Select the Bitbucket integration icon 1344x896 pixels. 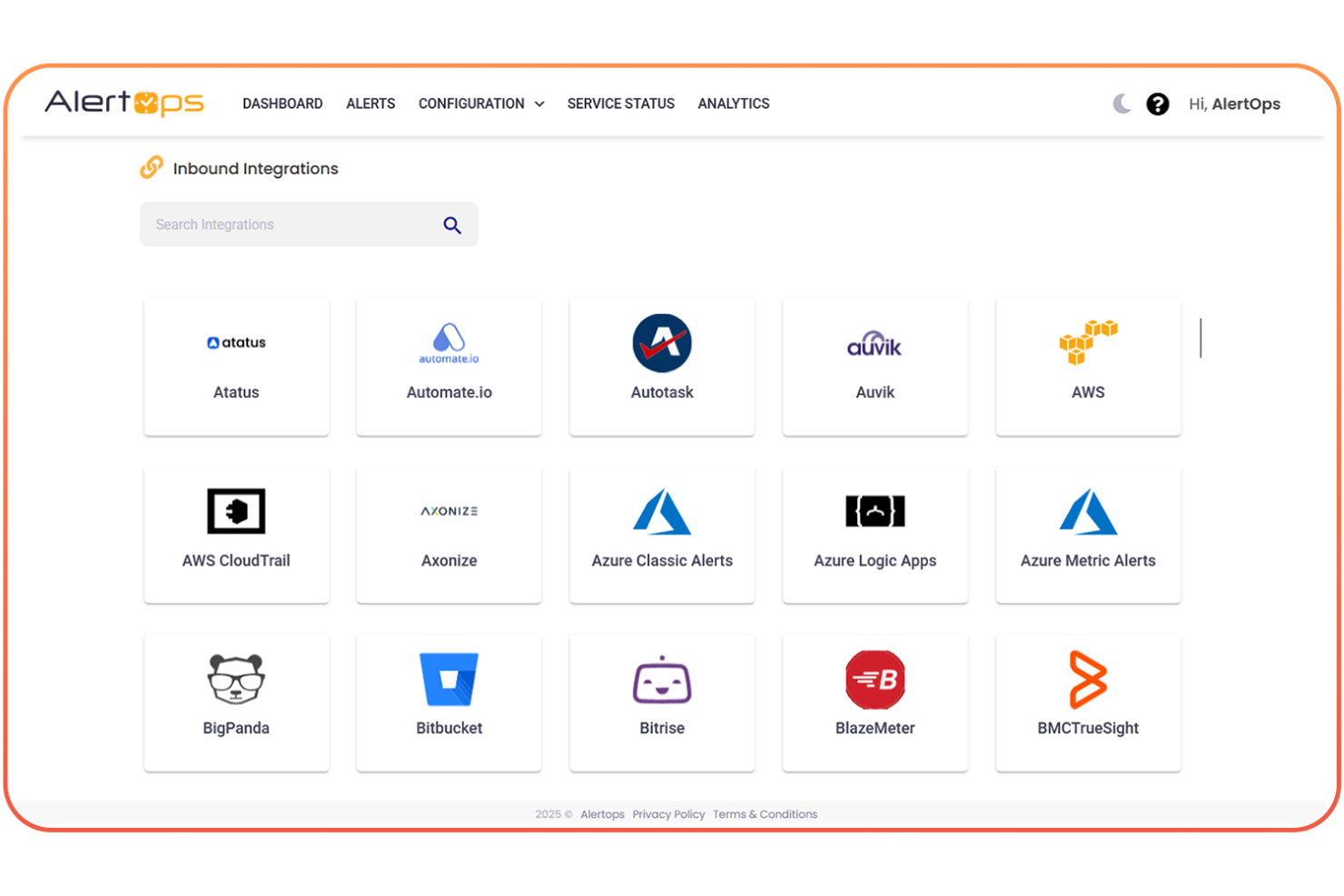point(449,678)
